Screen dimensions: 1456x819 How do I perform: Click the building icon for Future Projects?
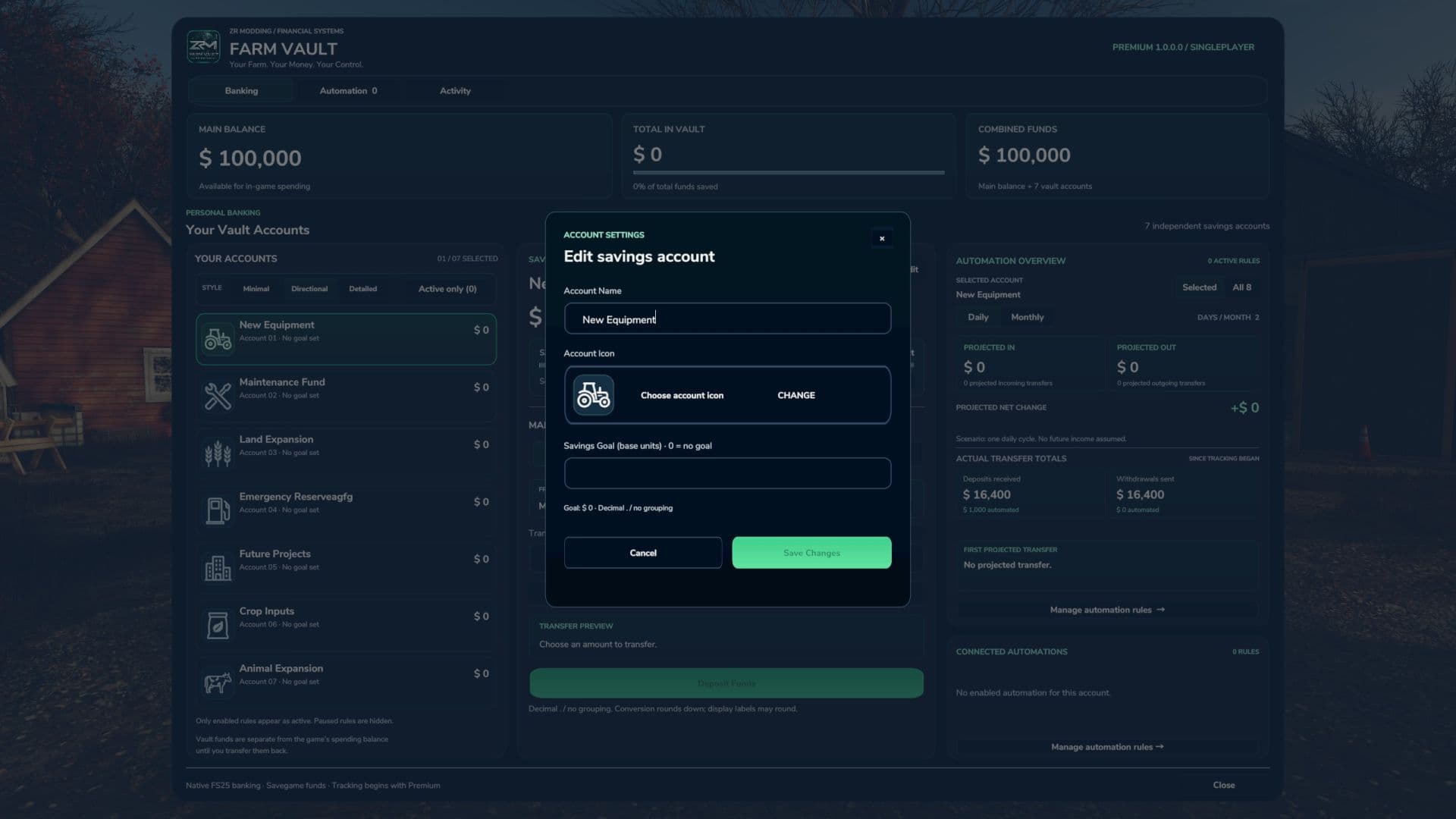[x=218, y=568]
